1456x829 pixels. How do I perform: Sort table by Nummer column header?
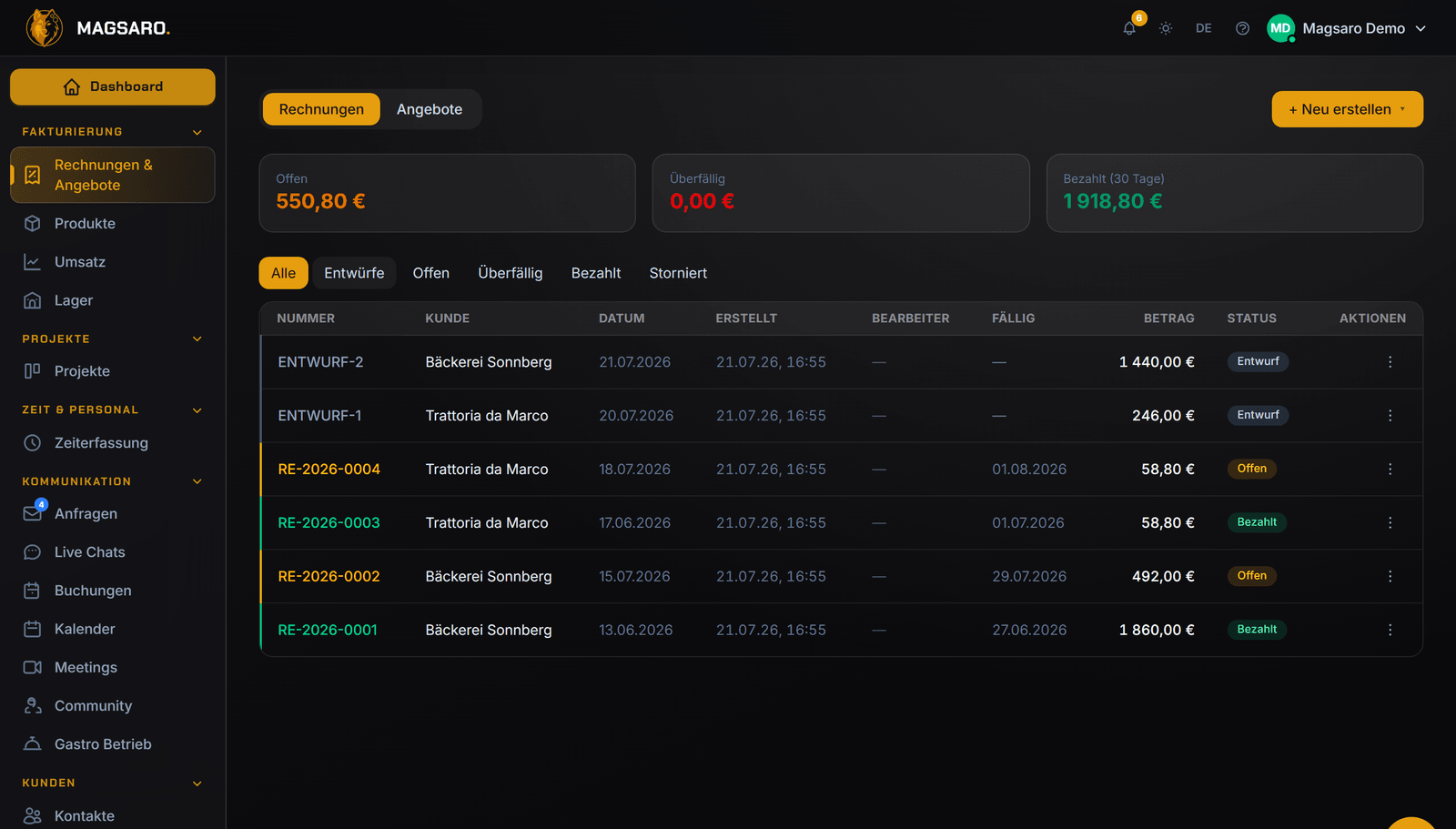[306, 318]
